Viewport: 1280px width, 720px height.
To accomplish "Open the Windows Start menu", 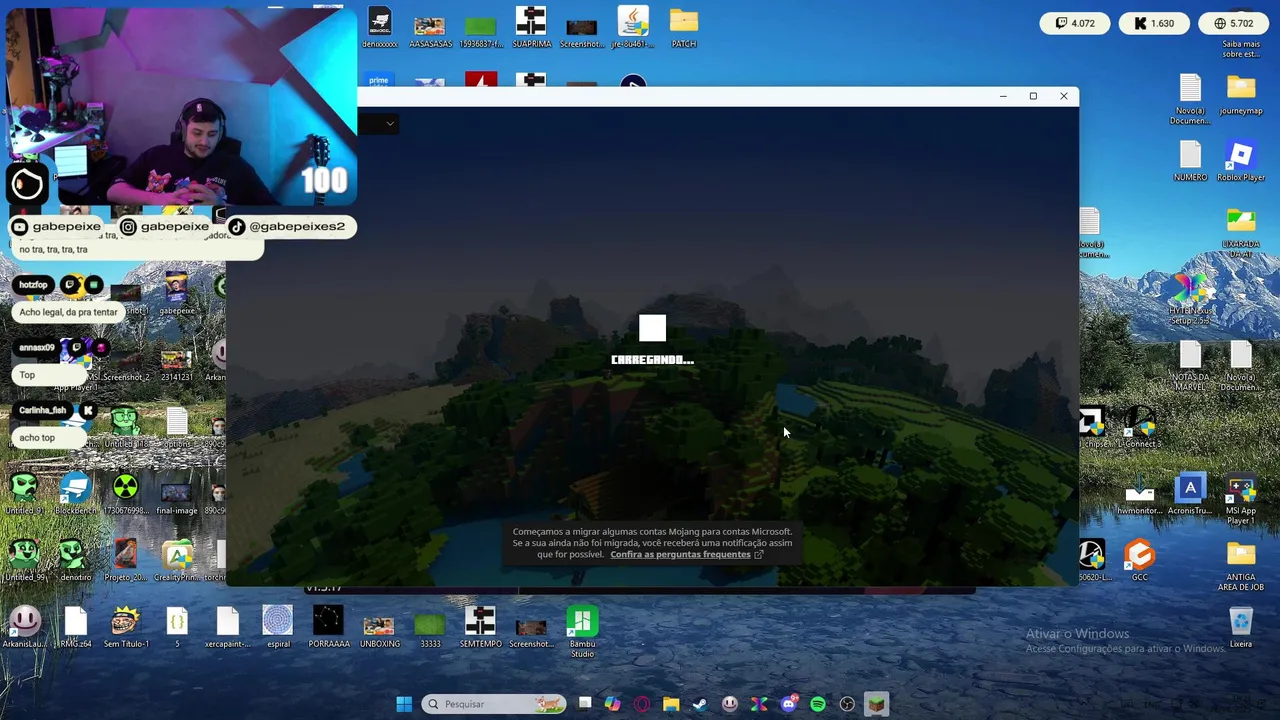I will click(x=404, y=704).
